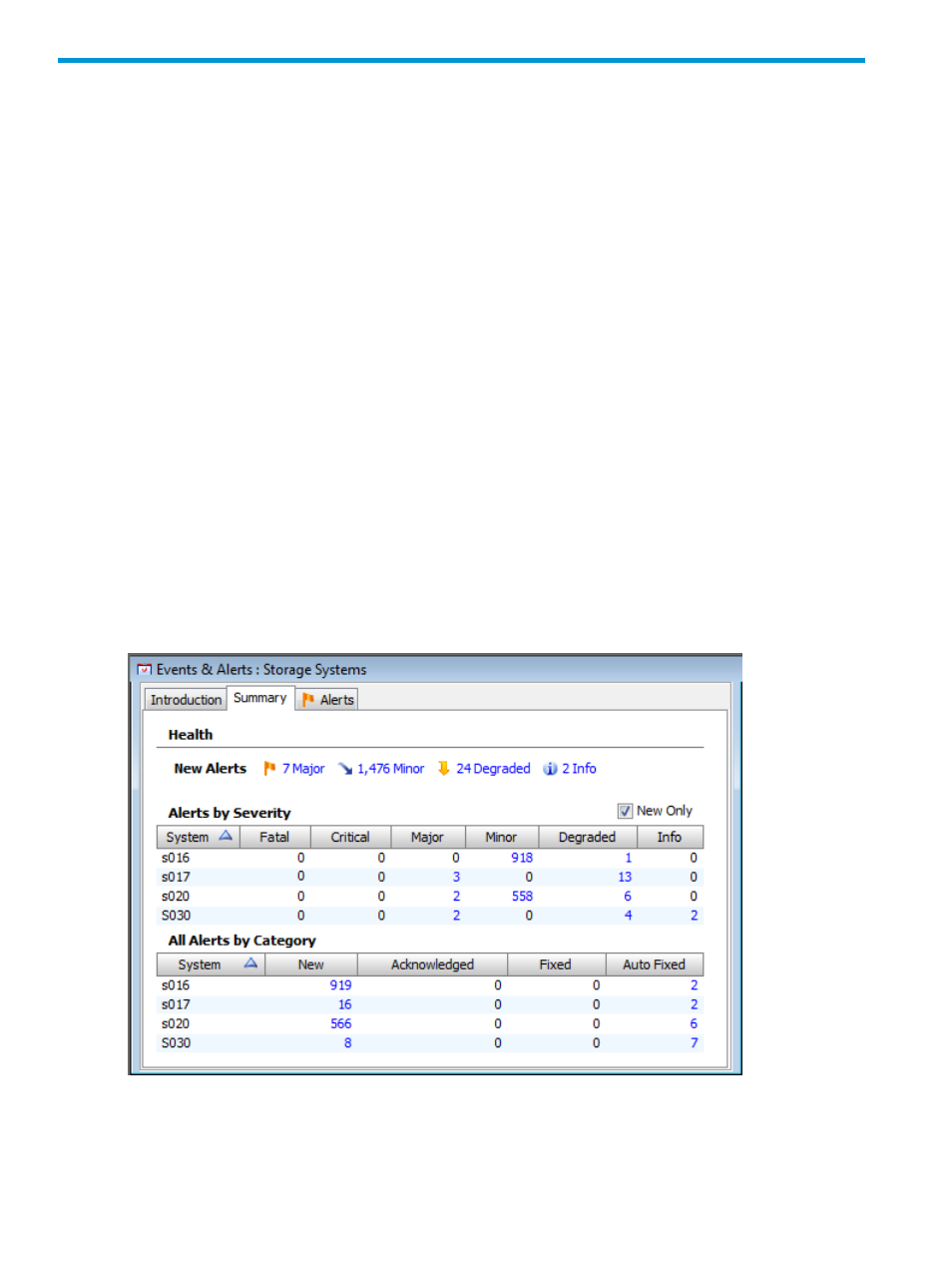Screen dimensions: 952x1268
Task: Select system s017 in All Alerts by Category
Action: (176, 1004)
